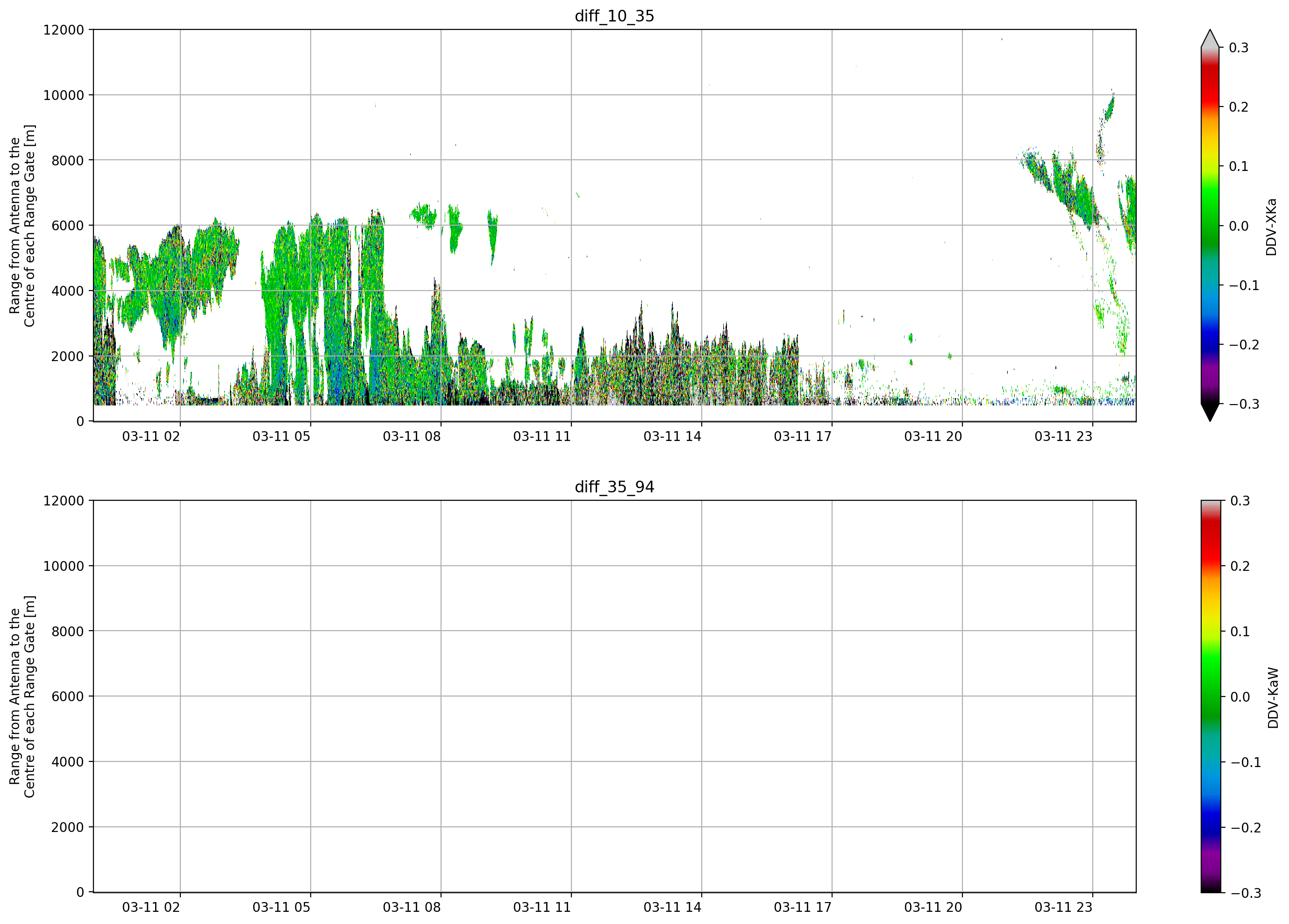The width and height of the screenshot is (1289, 924).
Task: Click the 0.3 tick on DDV-XKa colorbar
Action: [1239, 48]
